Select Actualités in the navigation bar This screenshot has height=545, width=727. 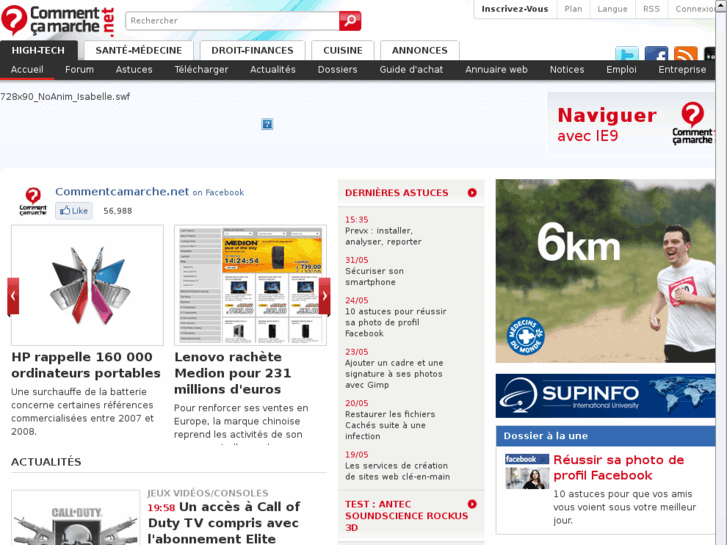coord(273,70)
